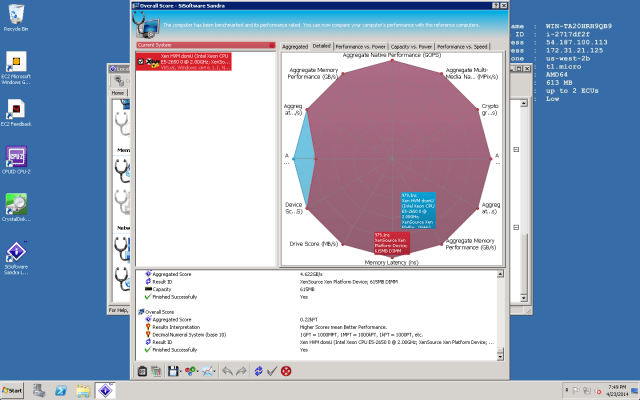Click the taskbar clock showing 7:49 PM

[616, 390]
